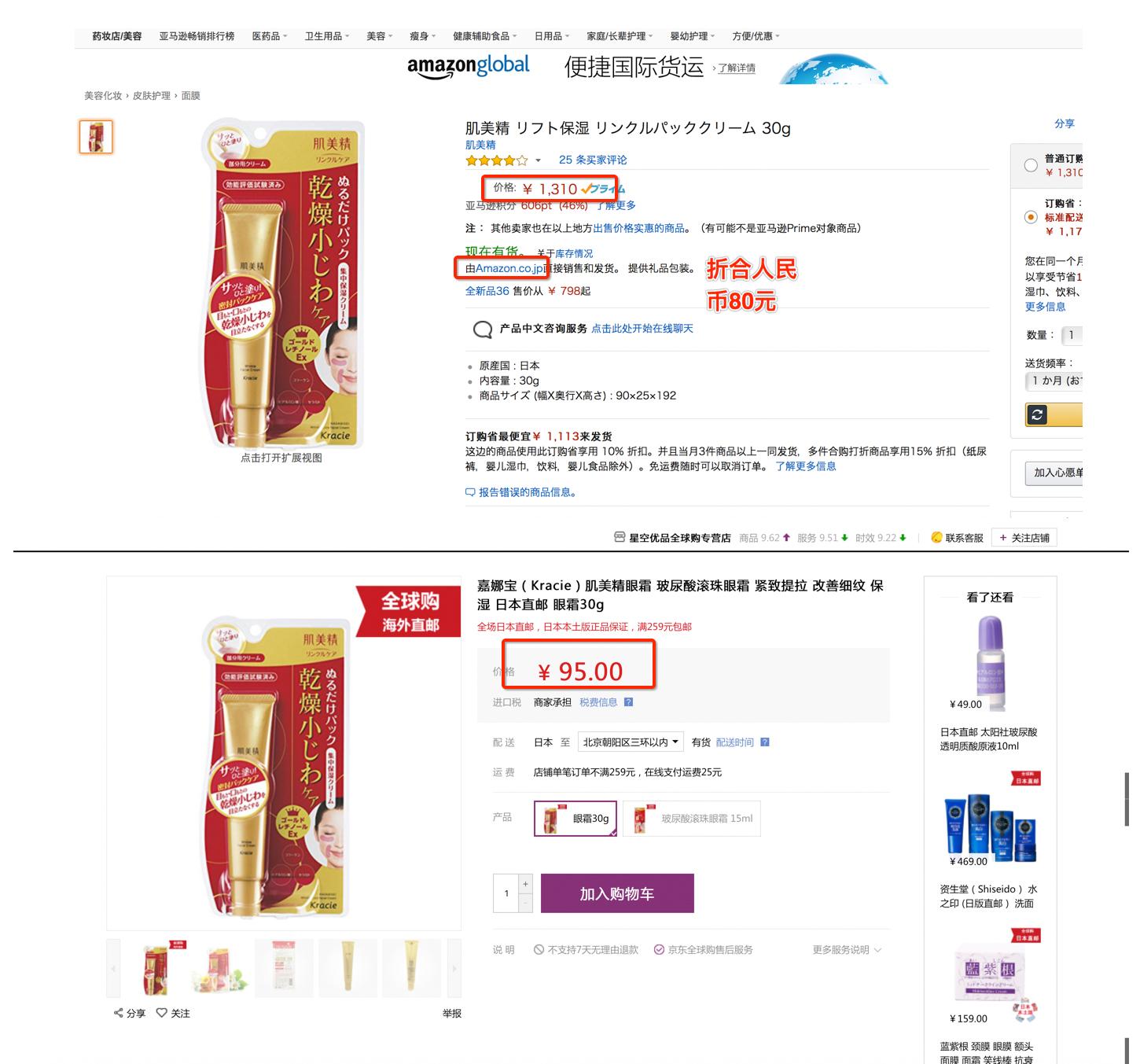Click the 联系客服 smiley icon
Screen dimensions: 1140x1064
point(936,537)
